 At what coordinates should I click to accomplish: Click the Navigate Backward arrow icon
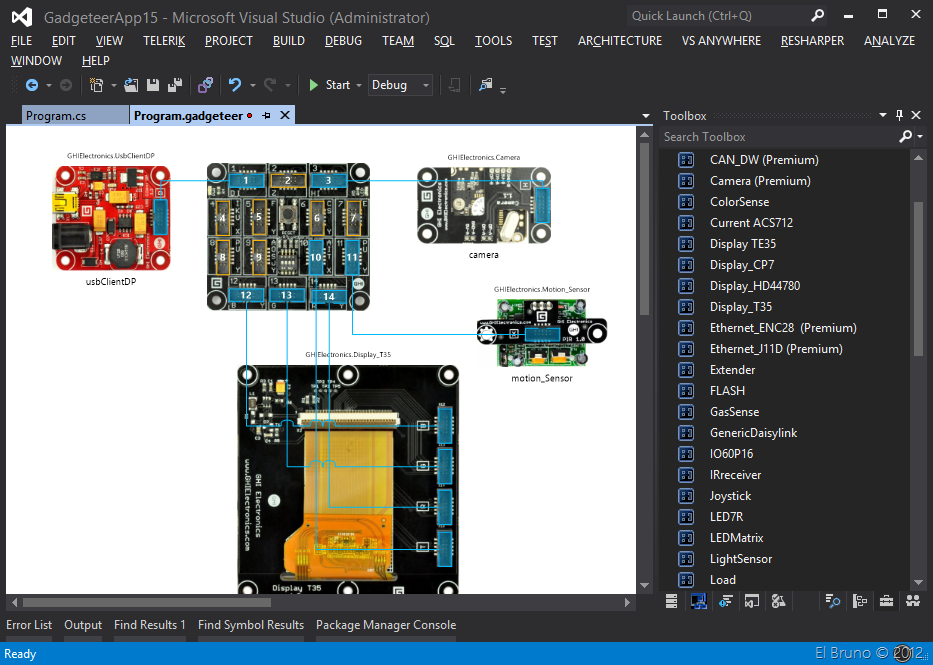click(x=31, y=86)
